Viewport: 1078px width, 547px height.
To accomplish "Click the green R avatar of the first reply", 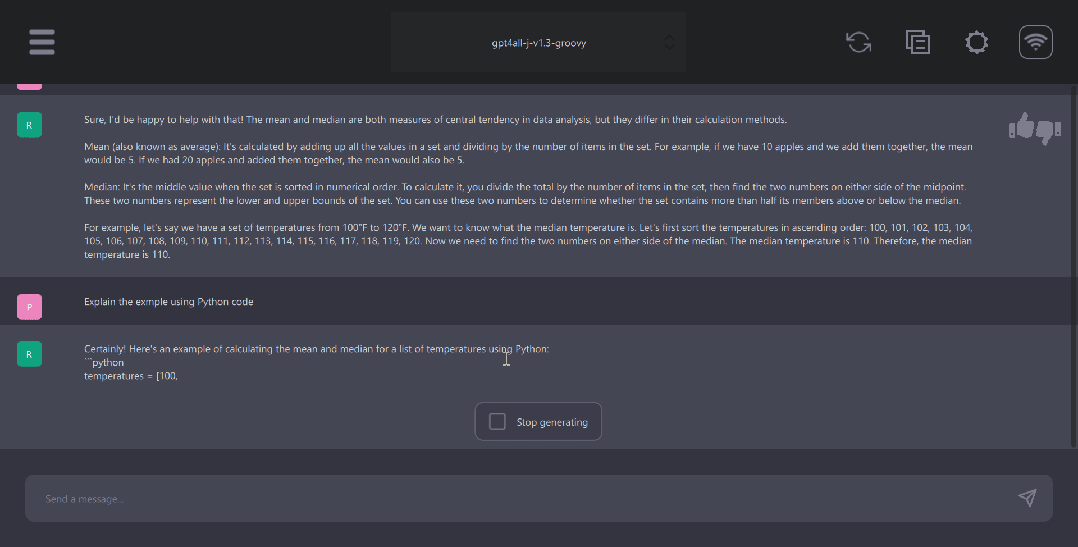I will (x=30, y=124).
